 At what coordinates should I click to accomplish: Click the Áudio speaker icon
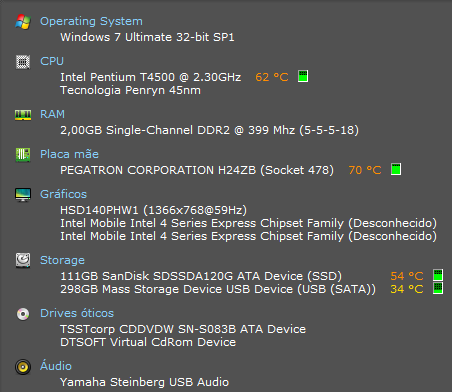point(23,367)
